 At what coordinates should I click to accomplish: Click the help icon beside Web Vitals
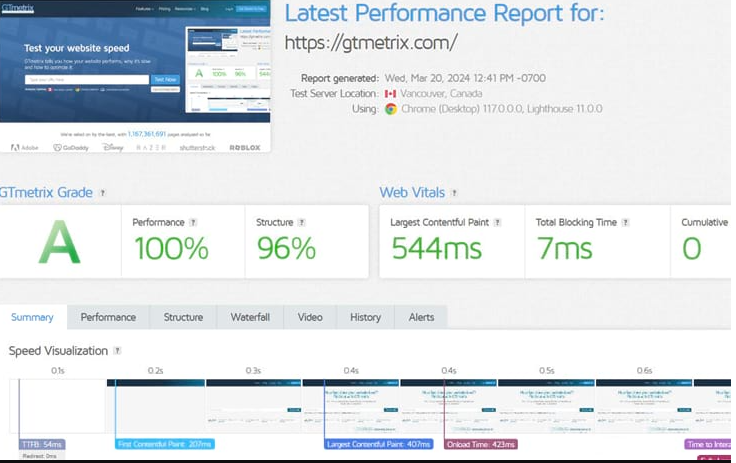click(454, 193)
